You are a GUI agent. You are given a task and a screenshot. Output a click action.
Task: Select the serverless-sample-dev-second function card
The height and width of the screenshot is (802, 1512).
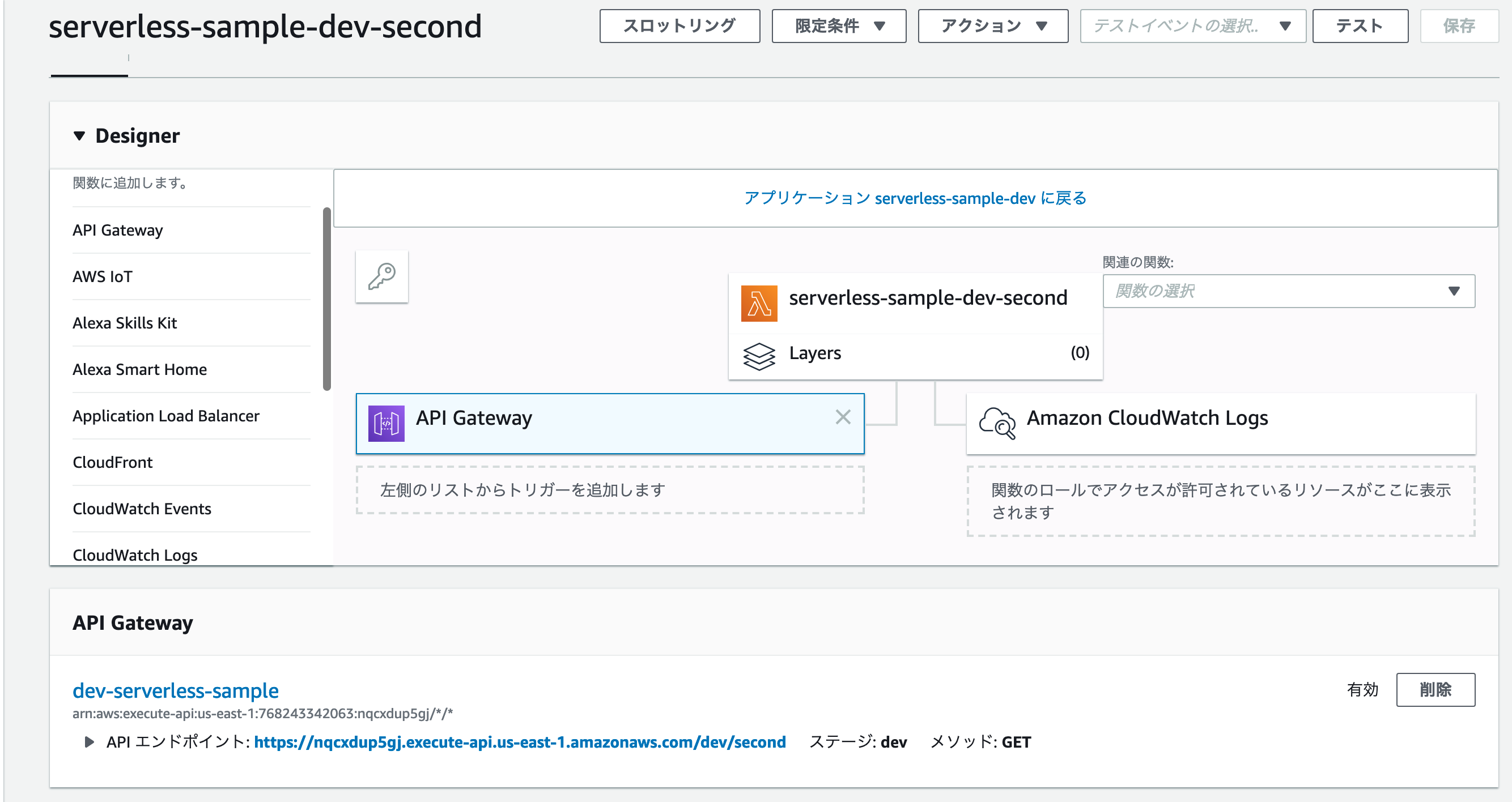(915, 304)
